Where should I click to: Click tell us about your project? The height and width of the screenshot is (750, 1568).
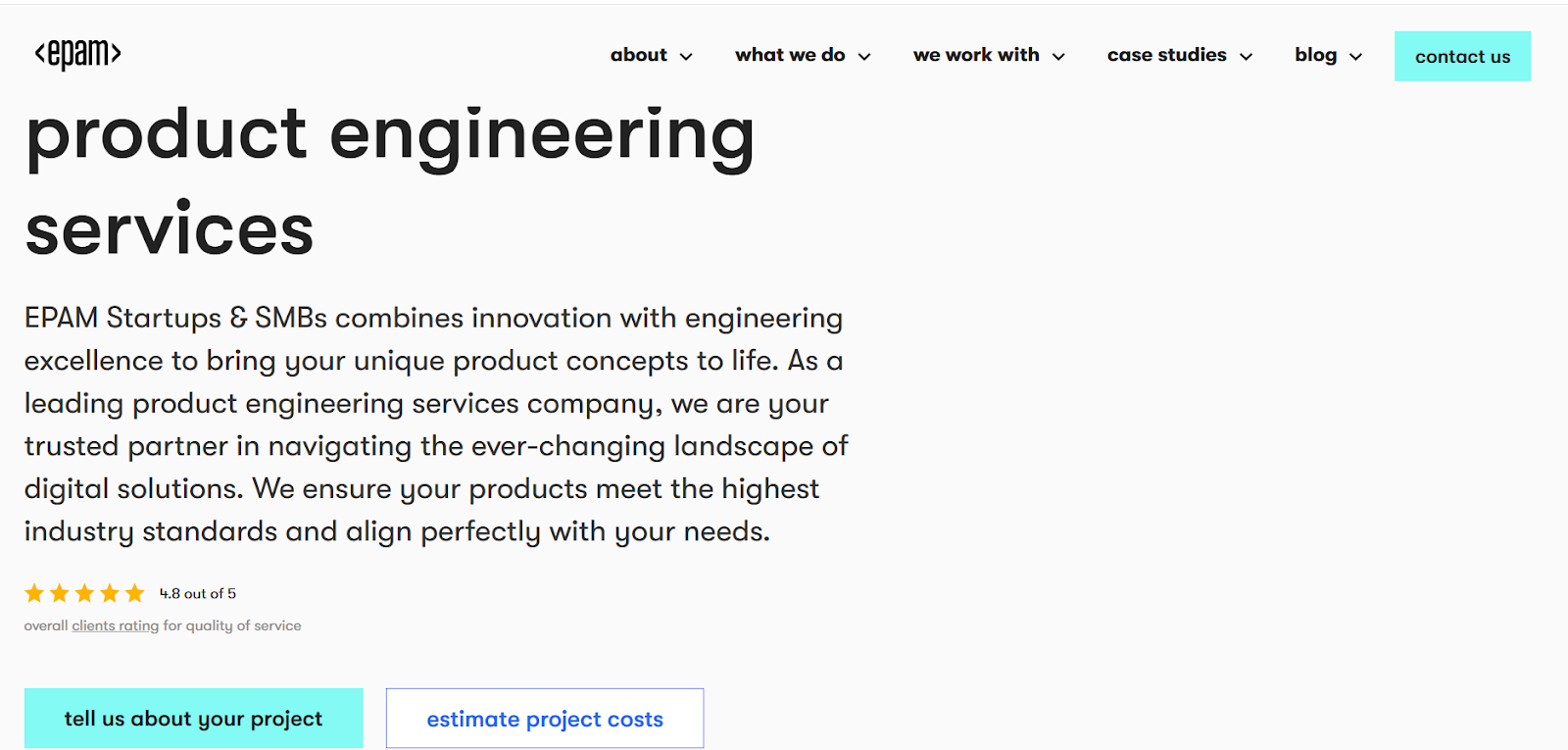pyautogui.click(x=193, y=718)
